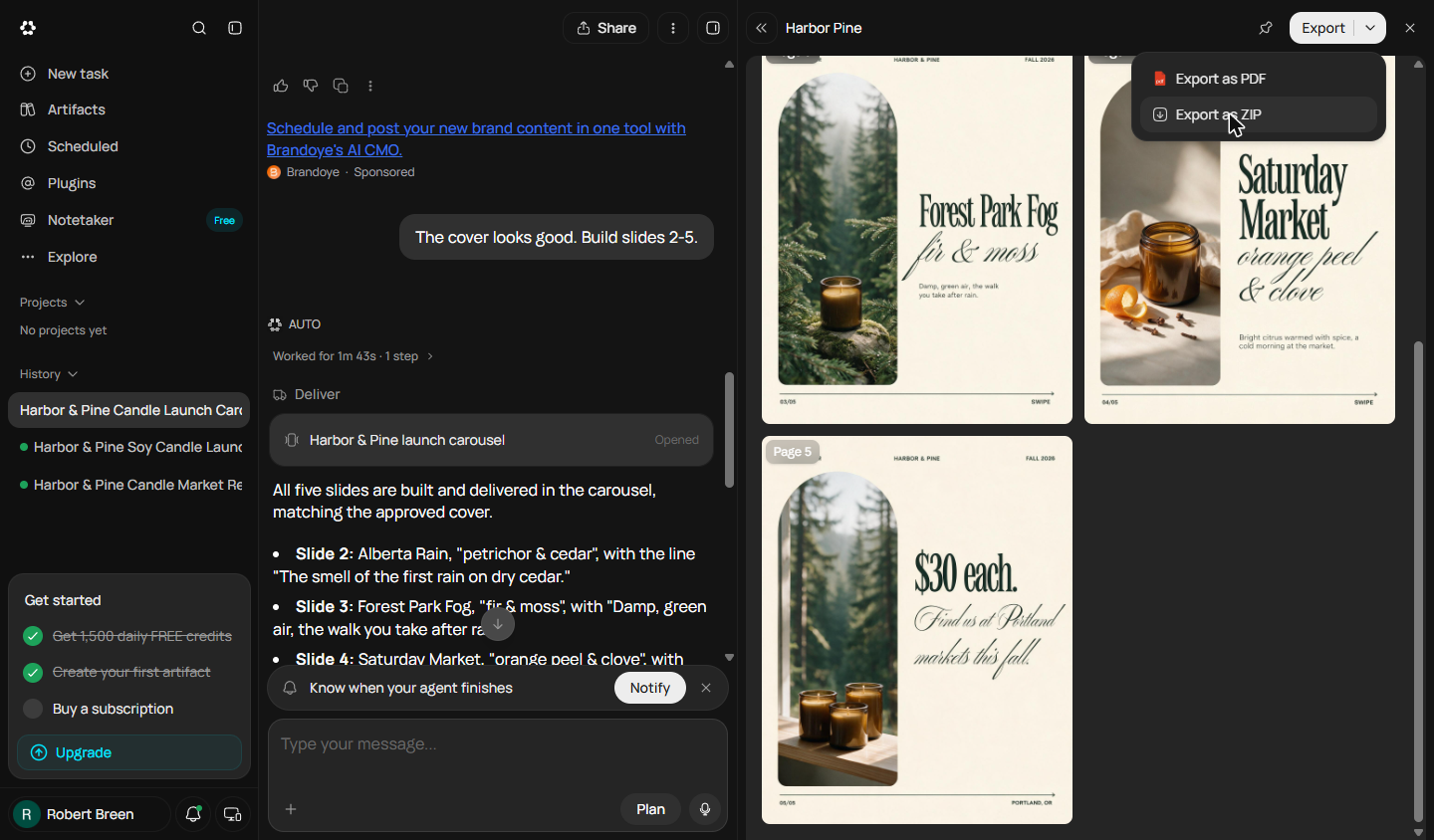This screenshot has width=1434, height=840.
Task: Open more options next to Share
Action: point(673,28)
